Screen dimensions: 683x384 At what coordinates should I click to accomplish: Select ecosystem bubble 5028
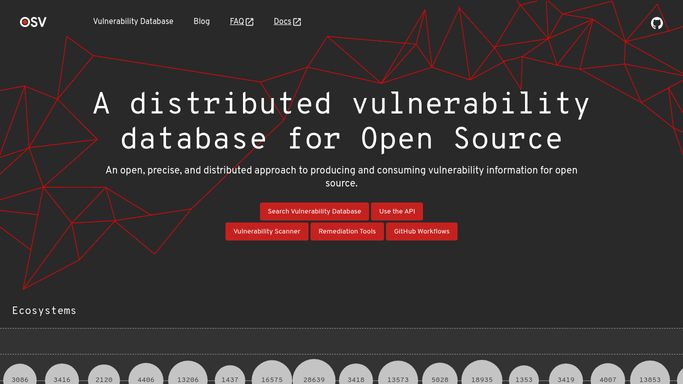pyautogui.click(x=440, y=374)
